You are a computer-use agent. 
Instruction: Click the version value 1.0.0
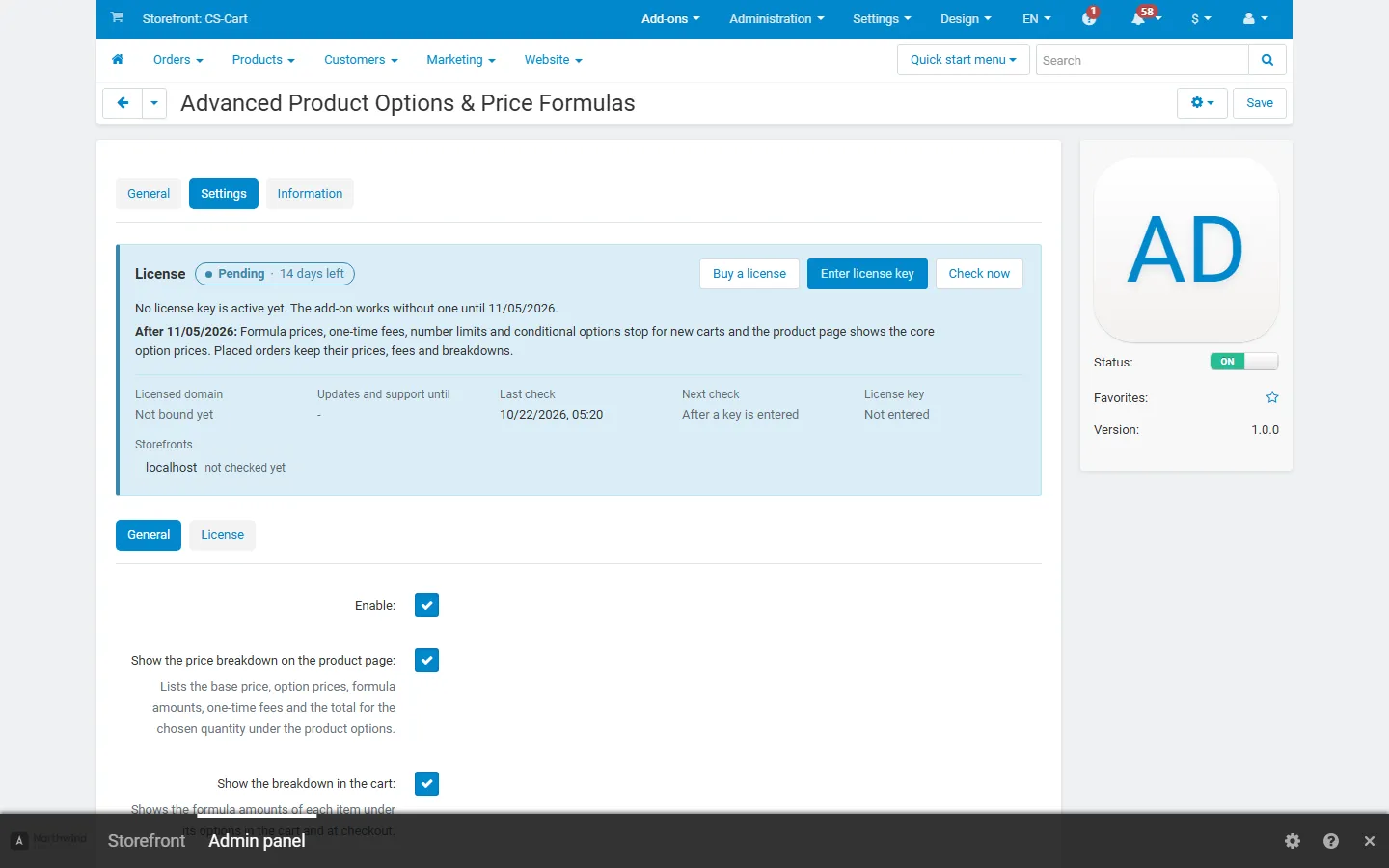1265,430
